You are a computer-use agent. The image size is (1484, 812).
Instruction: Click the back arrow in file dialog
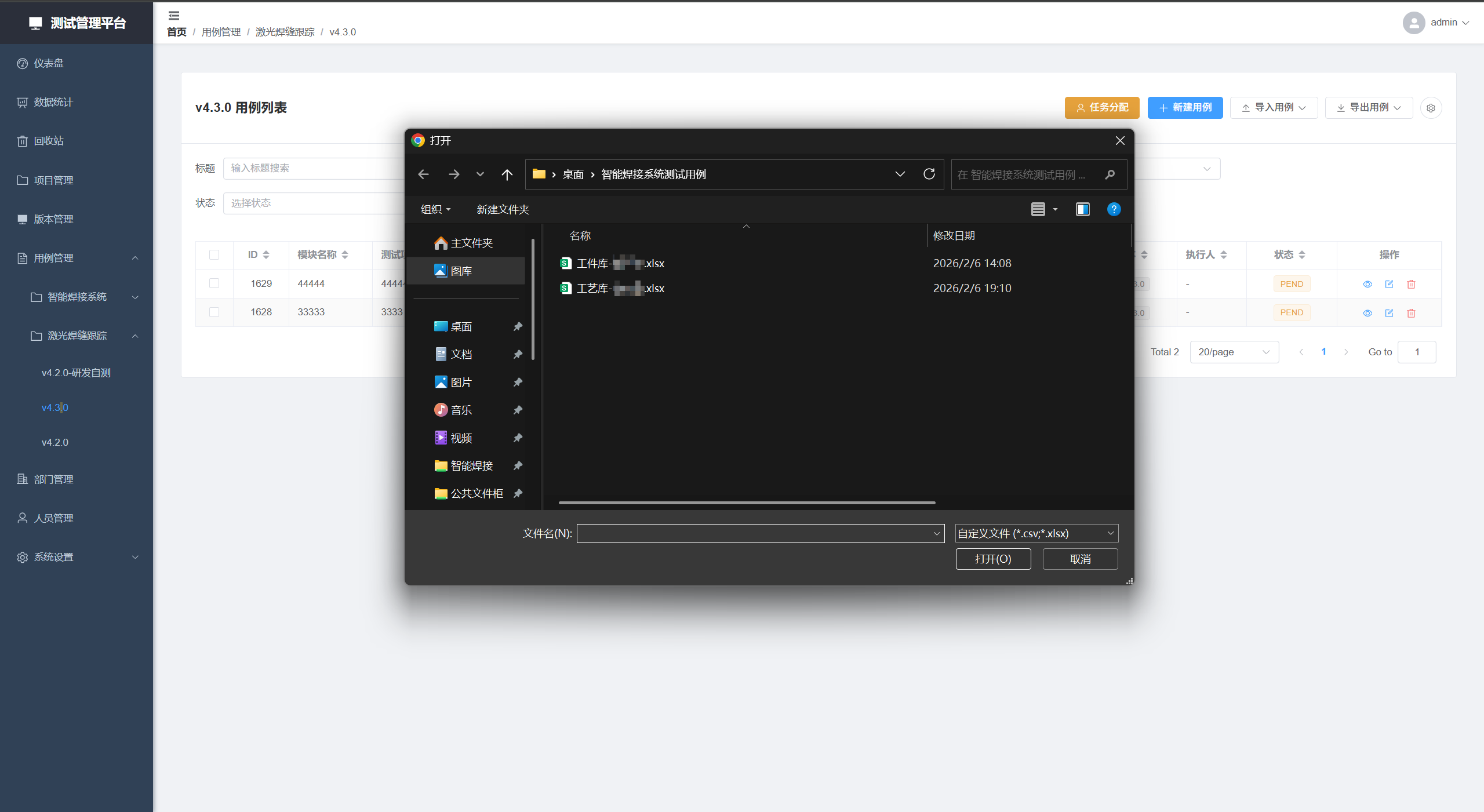point(423,174)
